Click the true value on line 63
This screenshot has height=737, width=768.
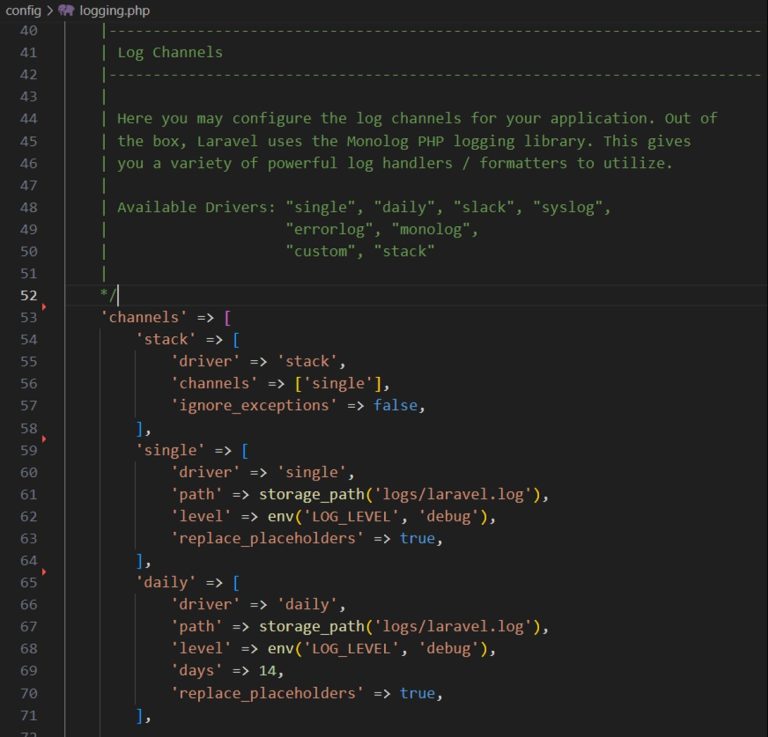point(417,538)
